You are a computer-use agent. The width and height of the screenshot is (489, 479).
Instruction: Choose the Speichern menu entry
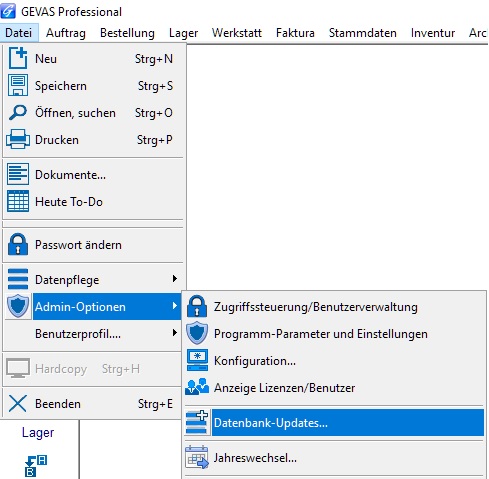coord(93,86)
